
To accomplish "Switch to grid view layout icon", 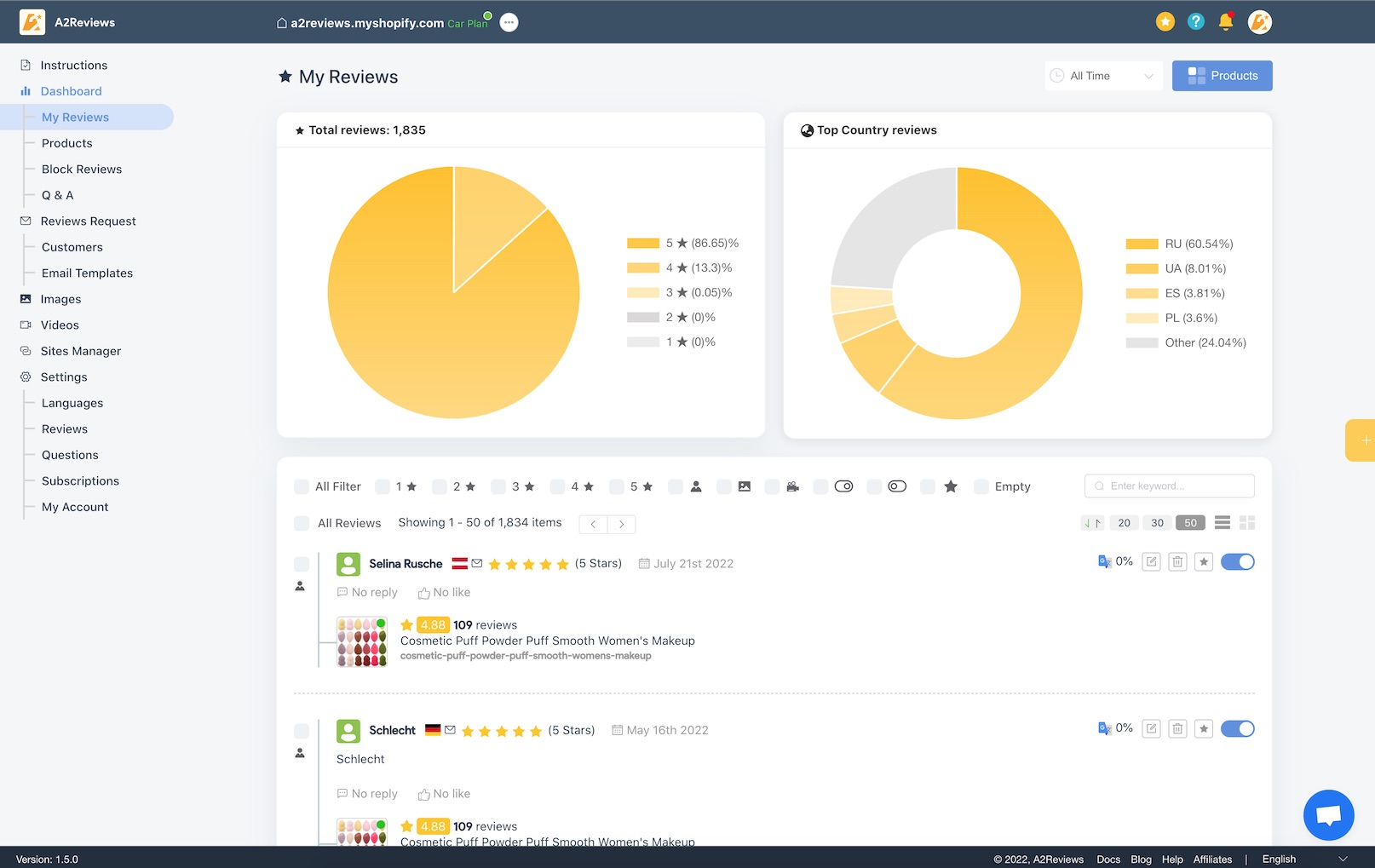I will click(x=1247, y=523).
